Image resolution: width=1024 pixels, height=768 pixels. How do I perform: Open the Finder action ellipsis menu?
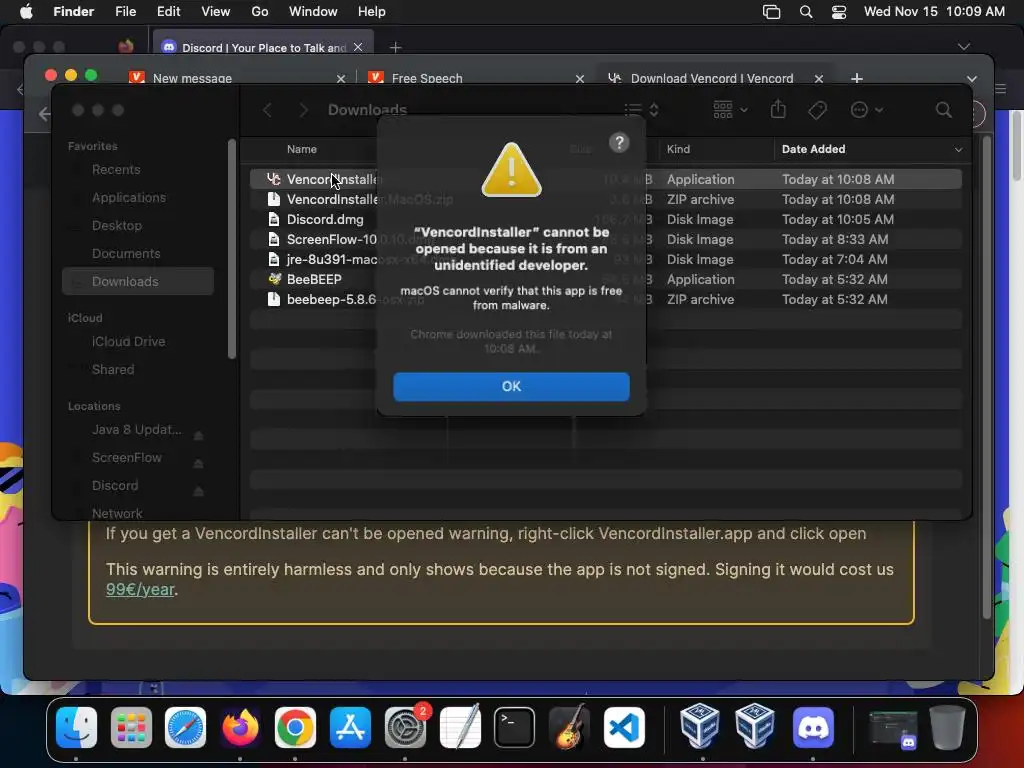coord(866,110)
